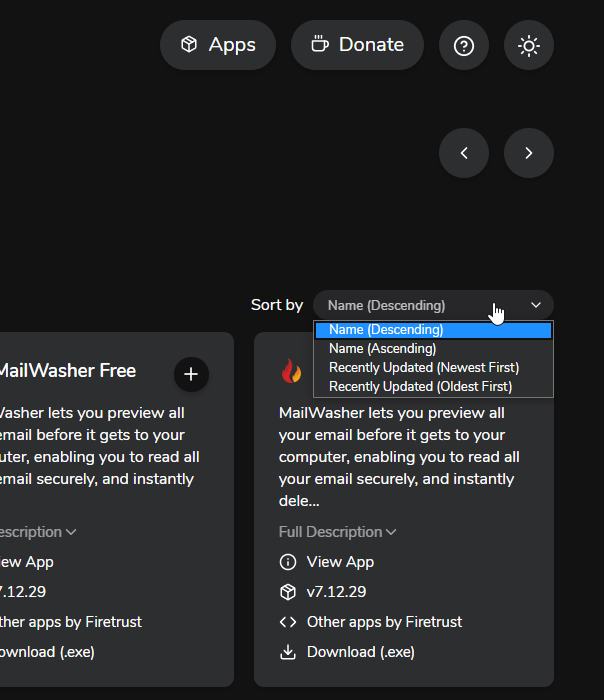This screenshot has height=700, width=604.
Task: Click the dropdown chevron in Sort by
Action: [x=536, y=305]
